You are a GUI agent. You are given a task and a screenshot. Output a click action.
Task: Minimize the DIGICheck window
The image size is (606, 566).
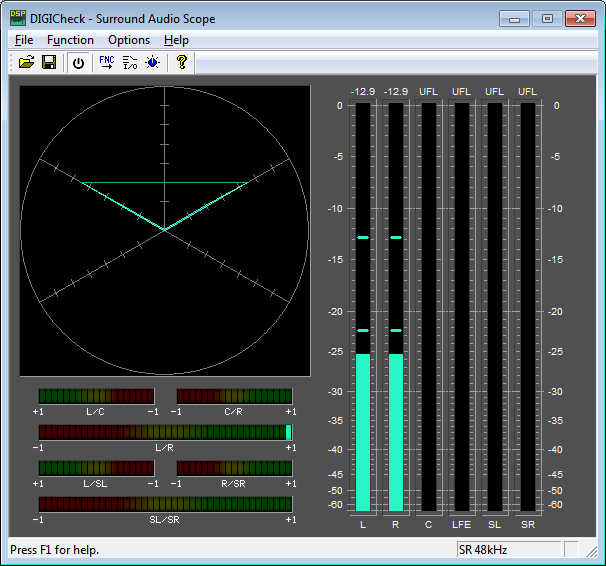click(x=514, y=19)
